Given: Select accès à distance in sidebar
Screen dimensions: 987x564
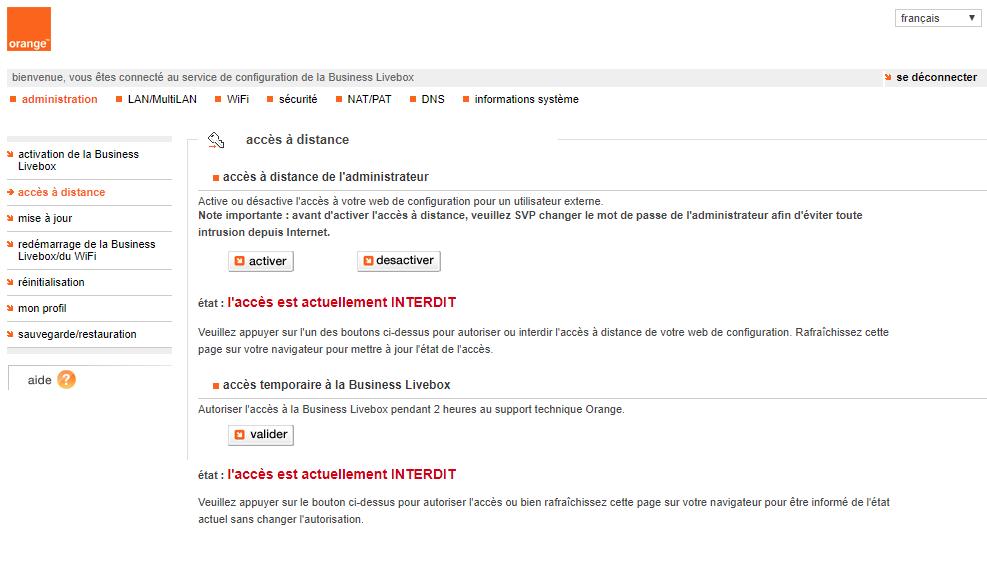Looking at the screenshot, I should pos(61,193).
